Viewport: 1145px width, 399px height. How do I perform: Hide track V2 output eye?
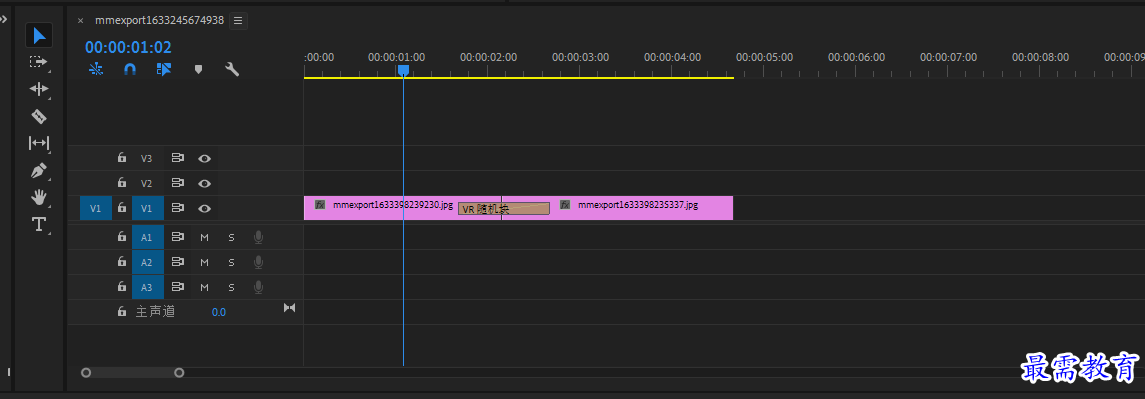point(204,183)
